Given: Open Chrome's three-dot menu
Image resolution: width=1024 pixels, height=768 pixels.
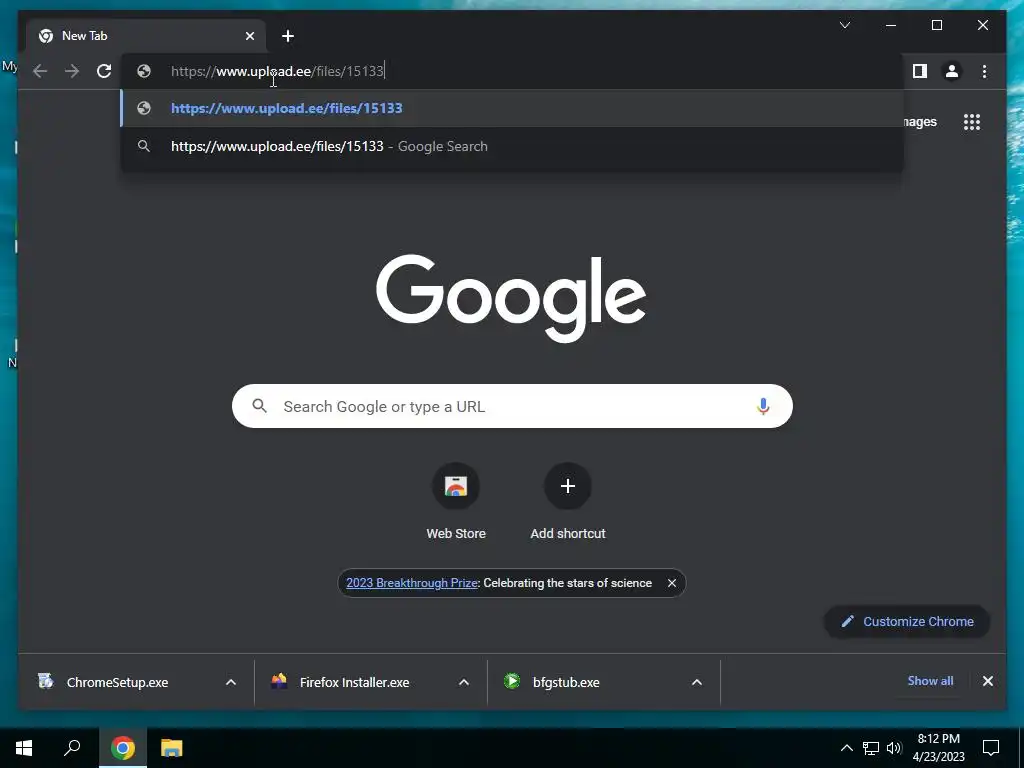Looking at the screenshot, I should (984, 71).
